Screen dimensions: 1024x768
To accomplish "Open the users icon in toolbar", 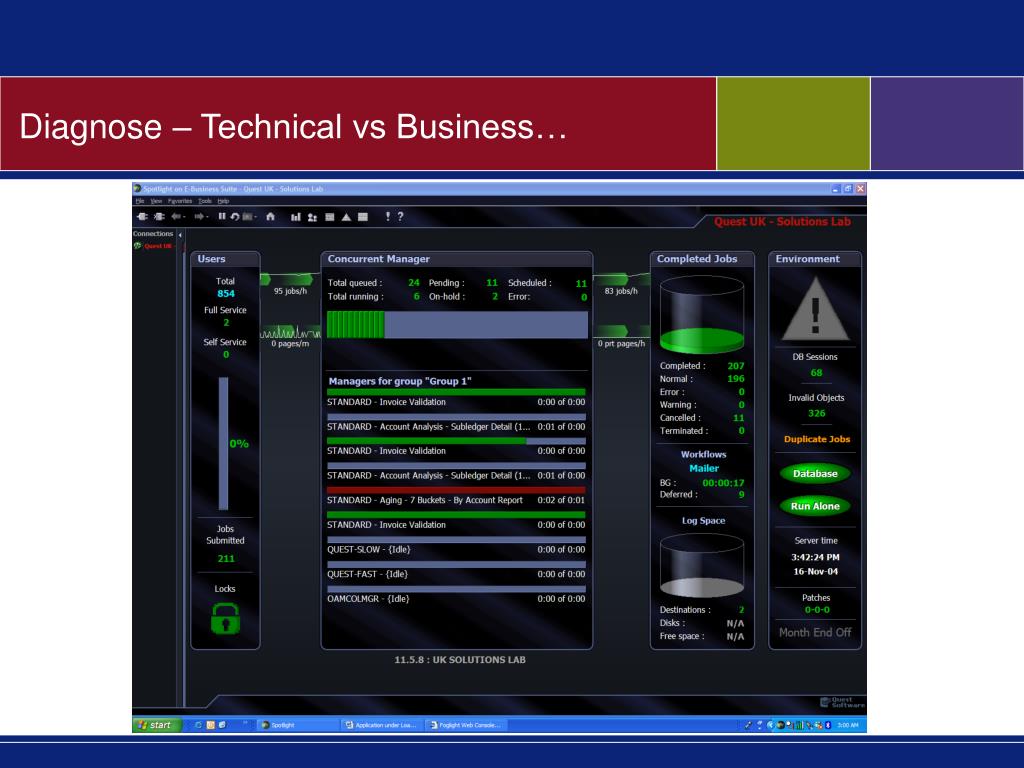I will pos(312,217).
